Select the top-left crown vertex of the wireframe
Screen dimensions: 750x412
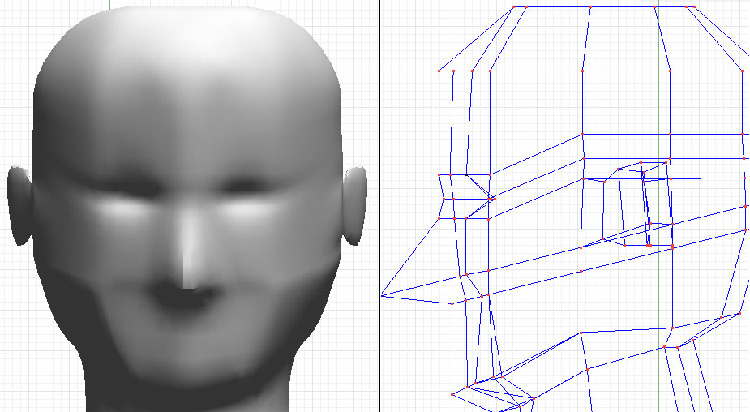point(514,6)
